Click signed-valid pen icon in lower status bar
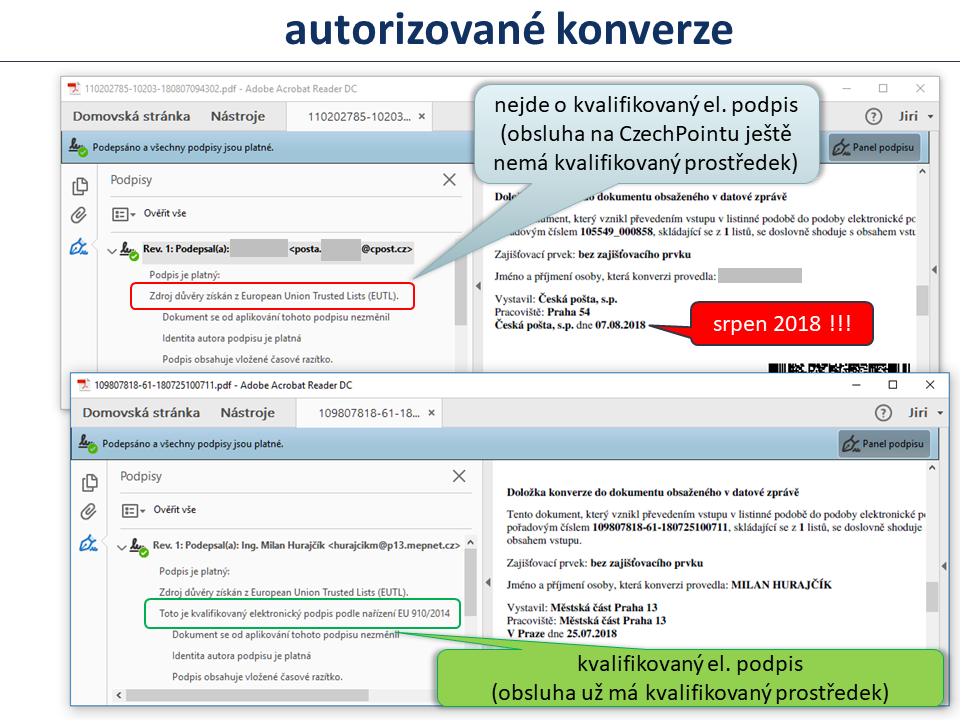Screen dimensions: 960x720 [x=88, y=443]
